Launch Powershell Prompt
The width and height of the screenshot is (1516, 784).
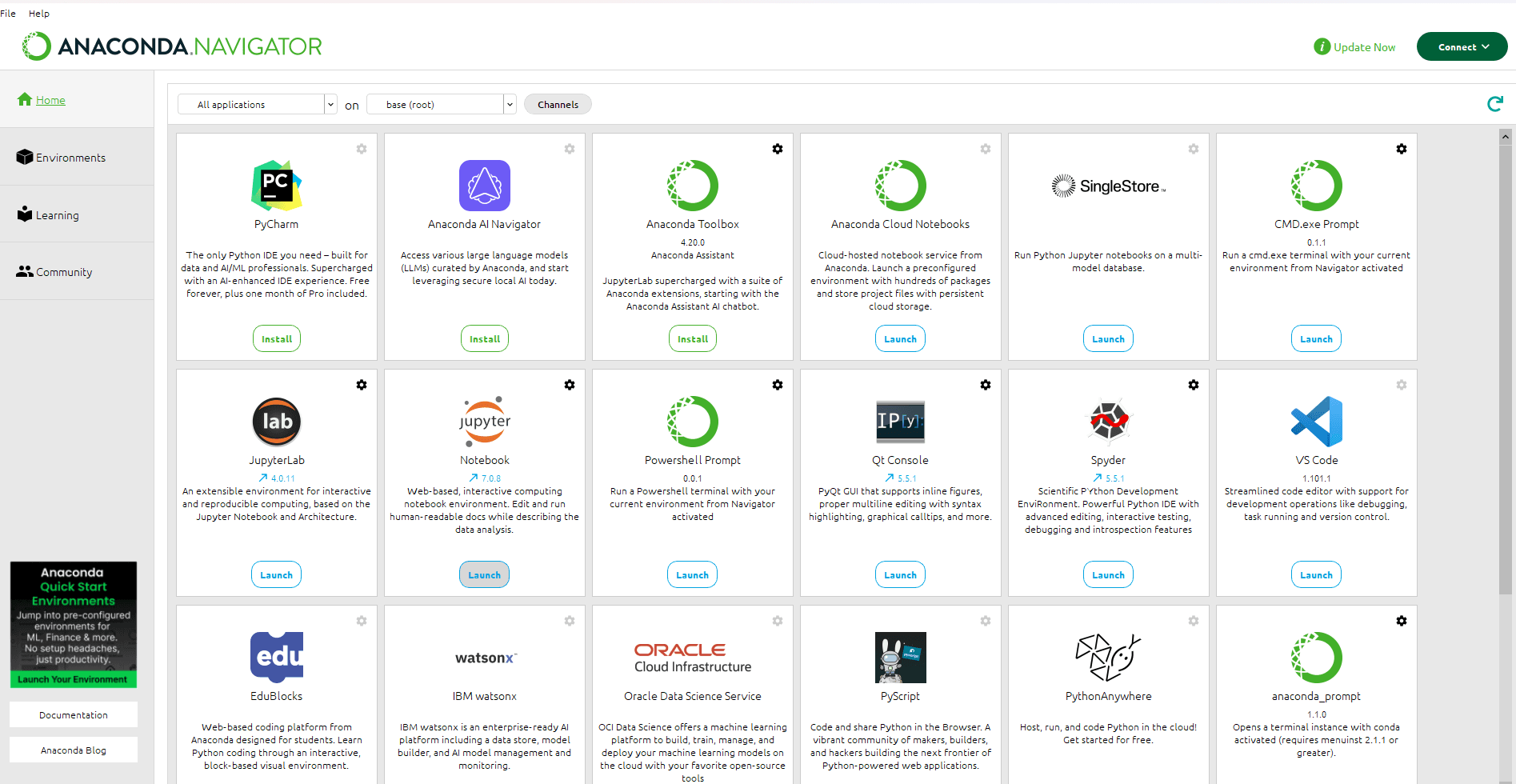click(693, 574)
